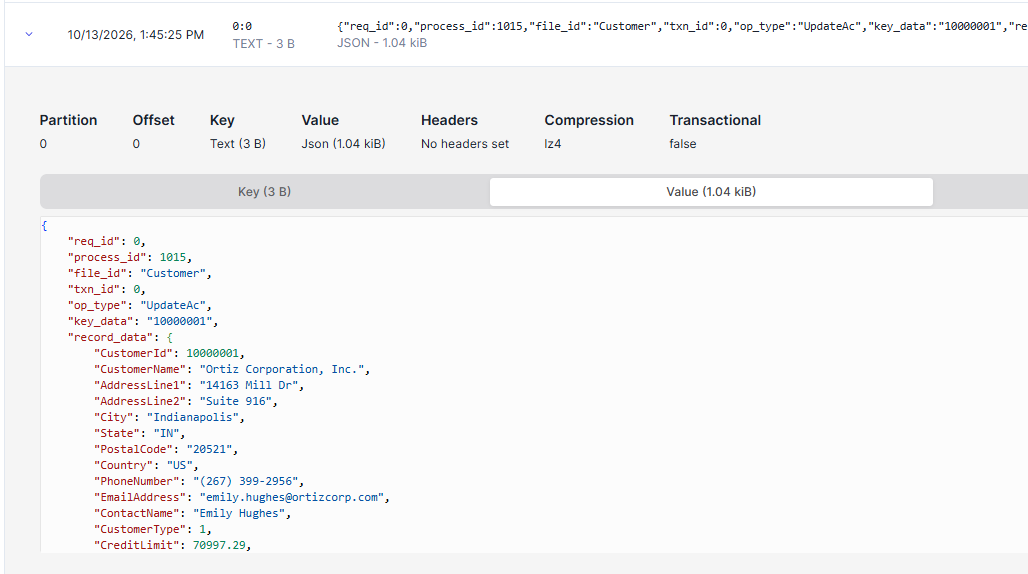Click the CustomerType 1 line
This screenshot has height=574, width=1028.
click(152, 529)
